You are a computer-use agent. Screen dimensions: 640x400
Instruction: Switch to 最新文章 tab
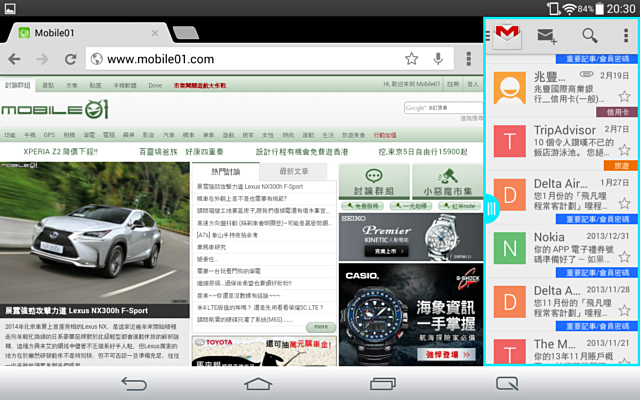(x=293, y=171)
